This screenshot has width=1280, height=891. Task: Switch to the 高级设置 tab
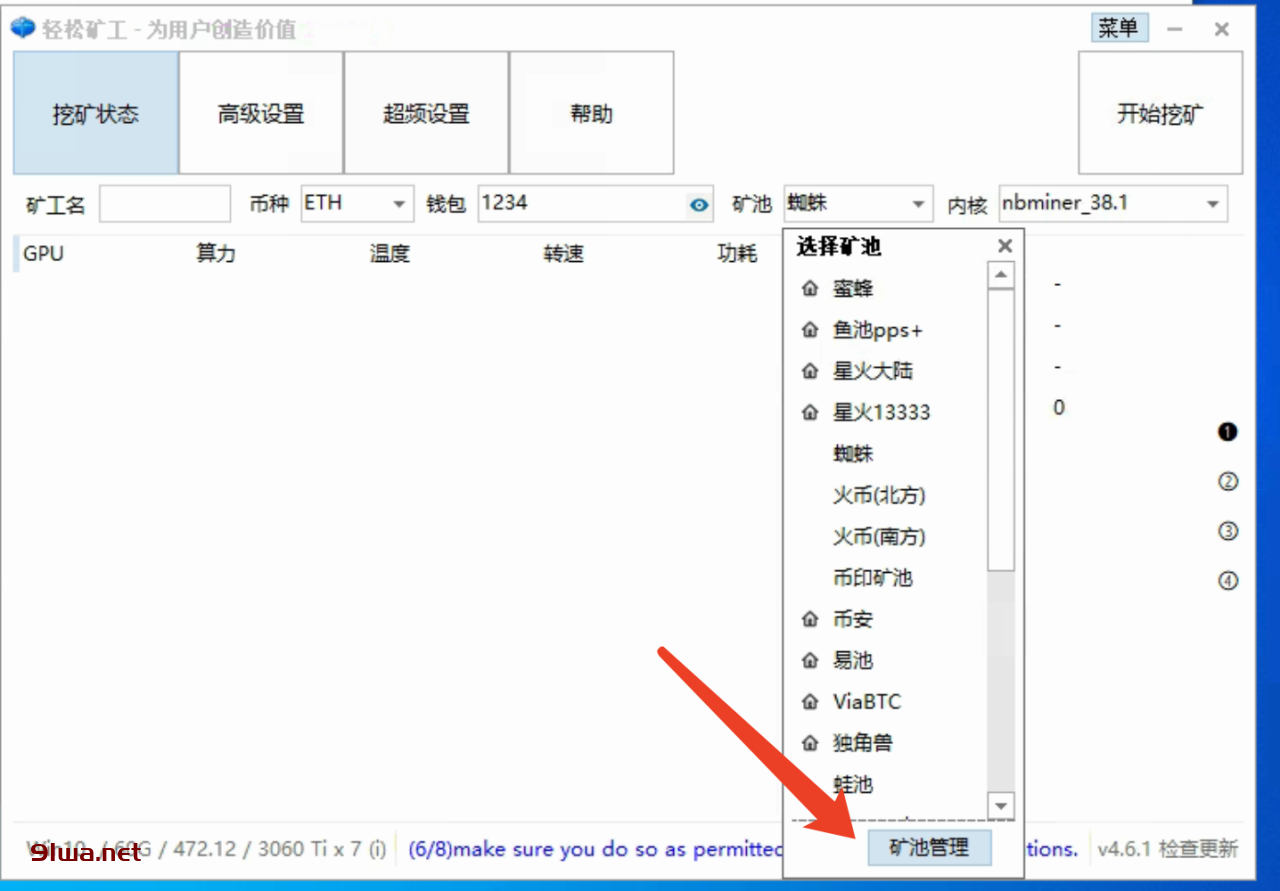(261, 113)
